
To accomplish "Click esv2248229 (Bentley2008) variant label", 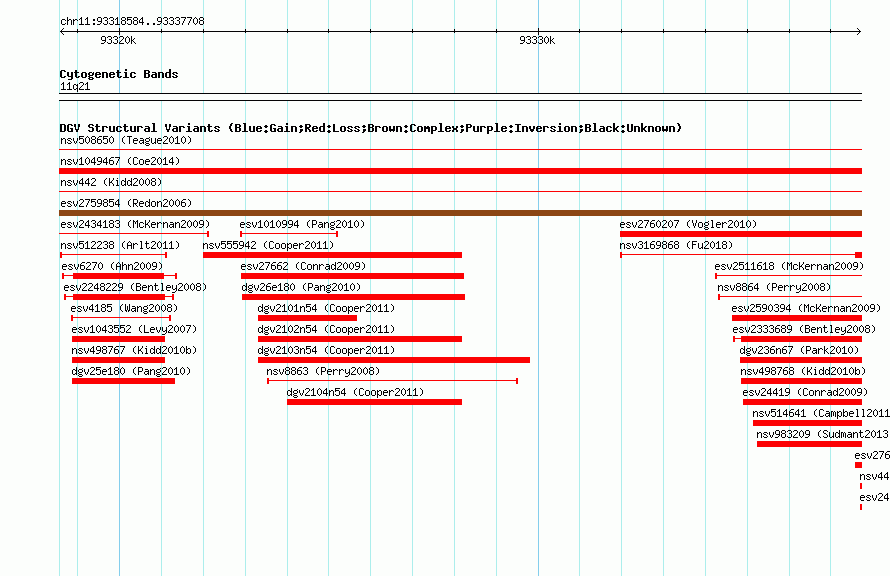I will [135, 287].
